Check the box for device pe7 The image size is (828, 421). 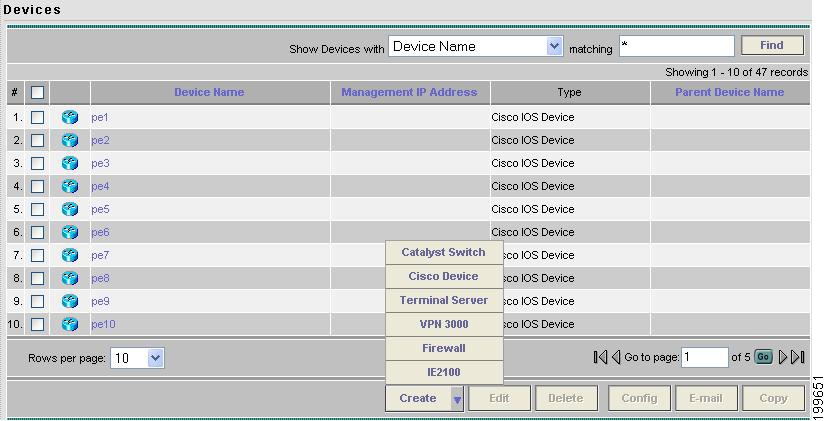point(37,255)
